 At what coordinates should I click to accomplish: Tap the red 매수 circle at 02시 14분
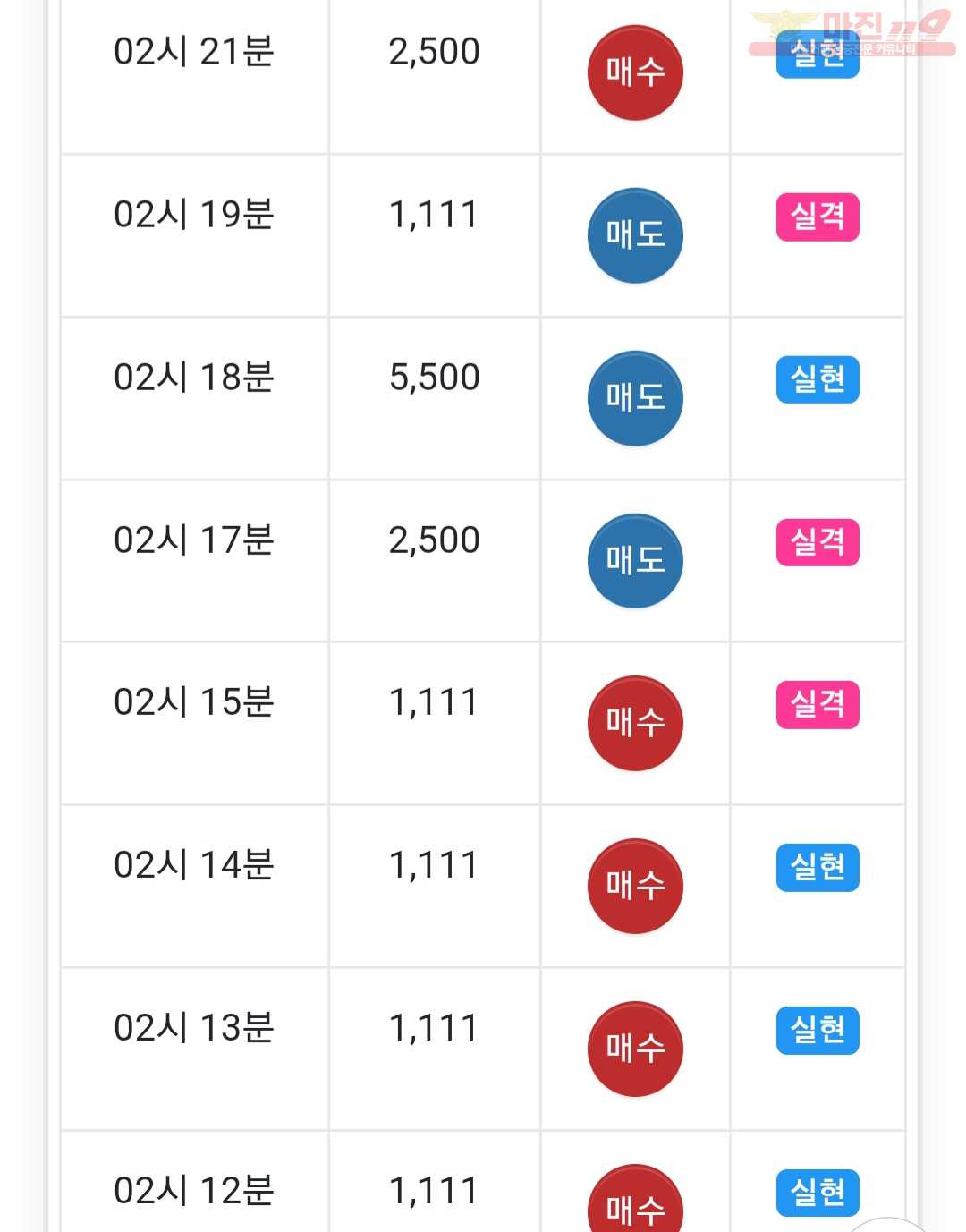(x=635, y=886)
